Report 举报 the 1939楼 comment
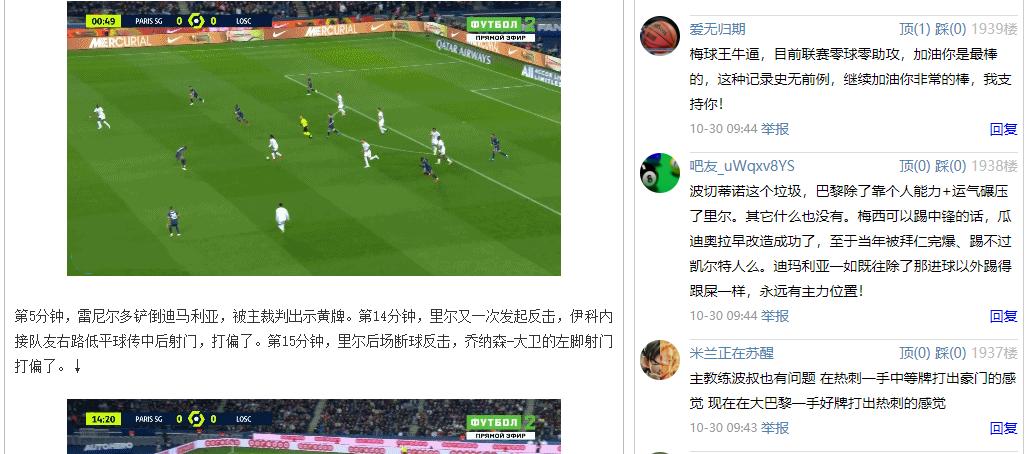1029x454 pixels. click(775, 129)
